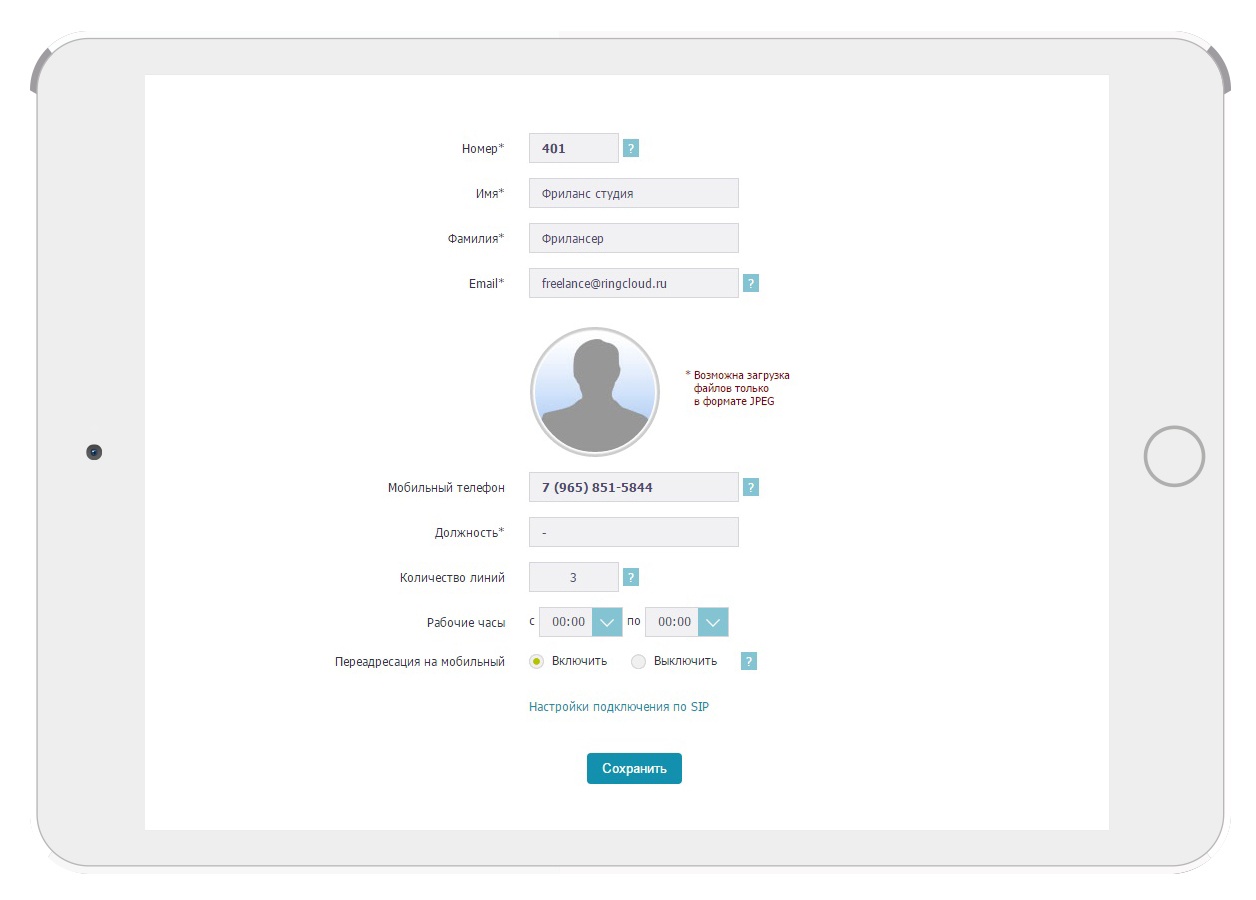This screenshot has width=1256, height=900.
Task: Click the Рабочие часы label
Action: point(466,623)
